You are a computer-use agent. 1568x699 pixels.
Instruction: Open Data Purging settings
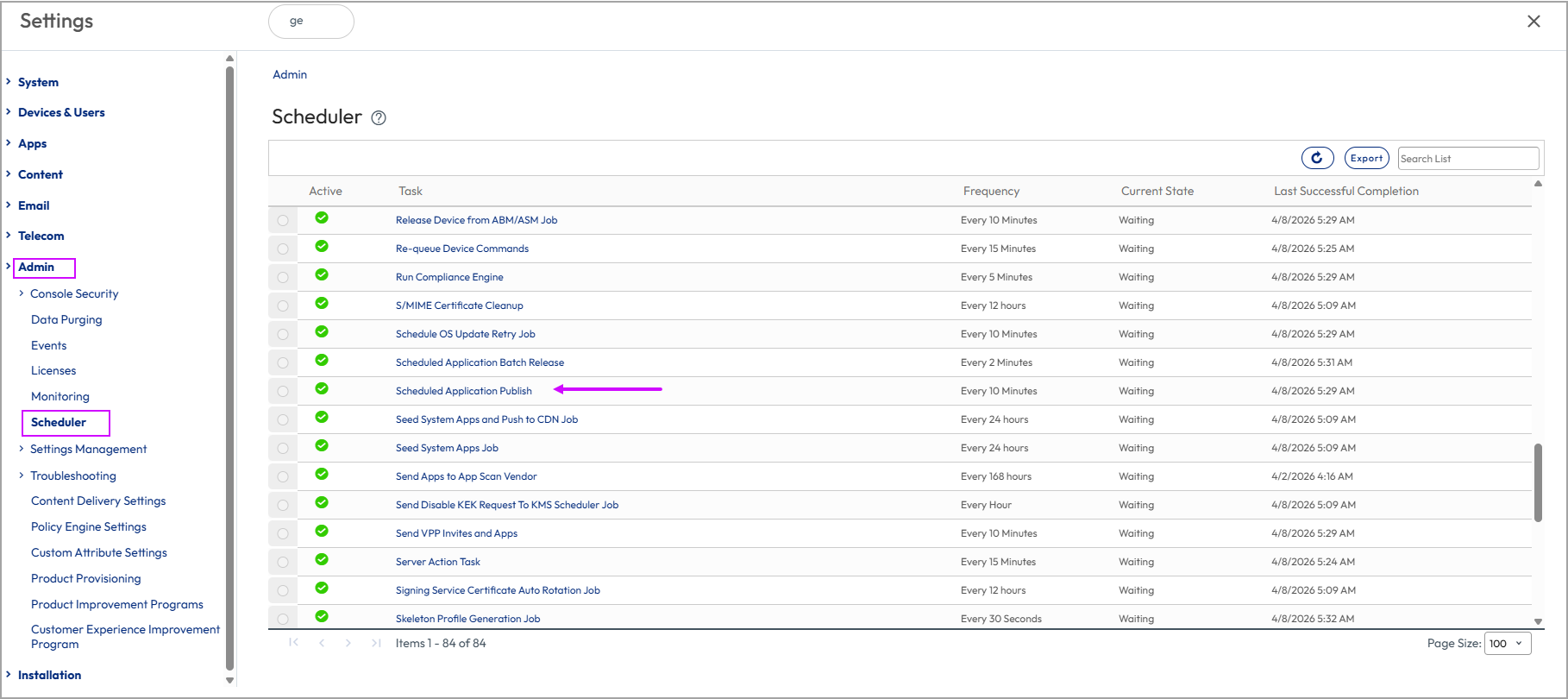point(66,319)
